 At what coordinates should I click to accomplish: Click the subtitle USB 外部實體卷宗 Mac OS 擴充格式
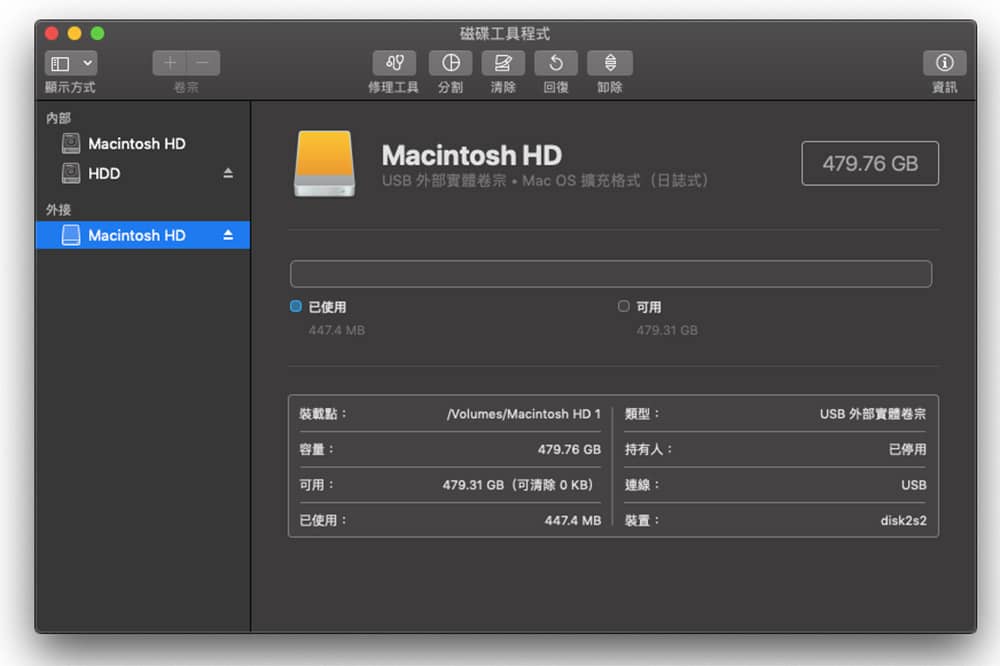tap(545, 181)
